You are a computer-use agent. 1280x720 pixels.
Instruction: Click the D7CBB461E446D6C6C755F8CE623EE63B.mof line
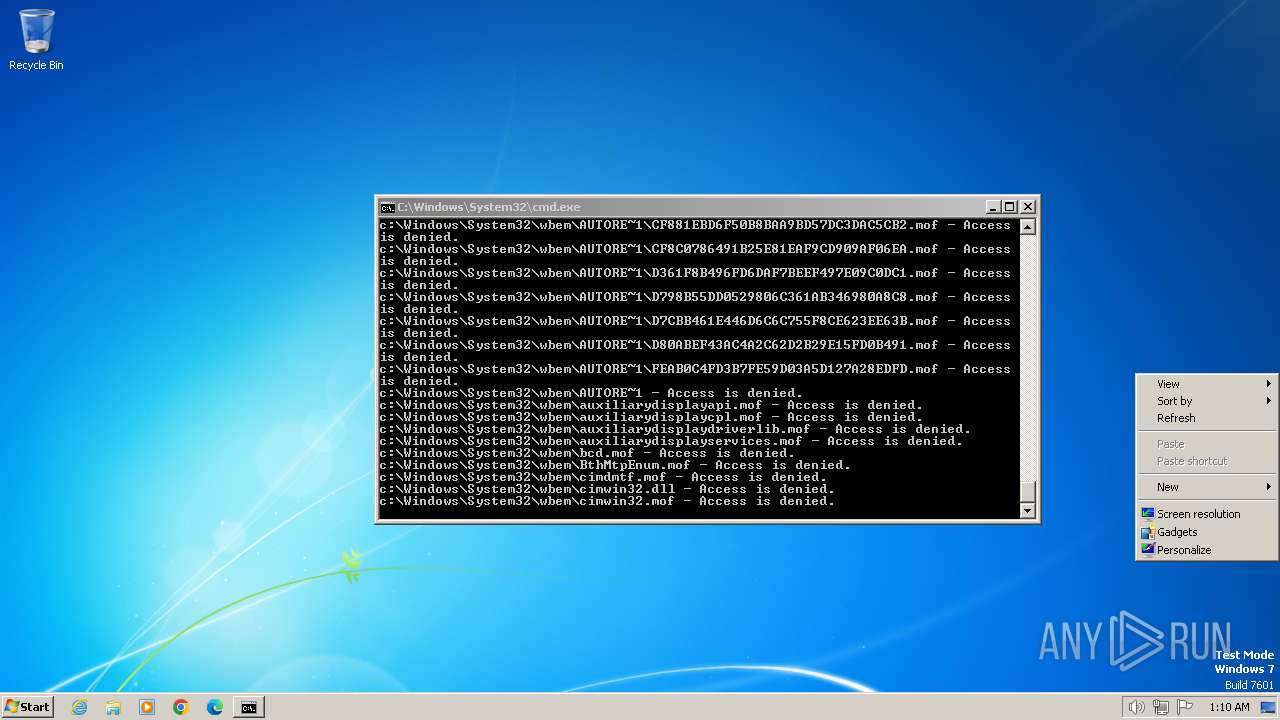pos(695,327)
